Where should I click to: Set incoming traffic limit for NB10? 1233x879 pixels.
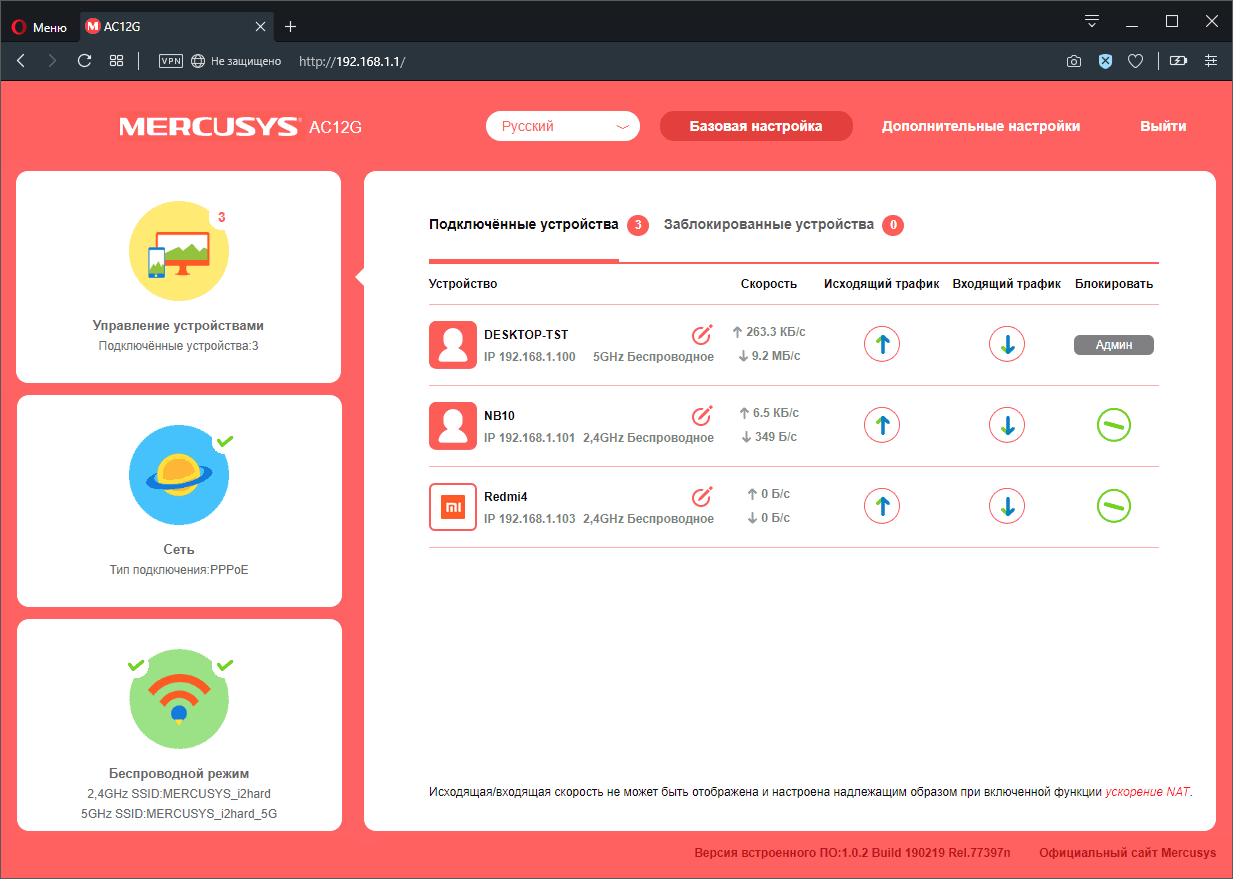coord(1007,426)
